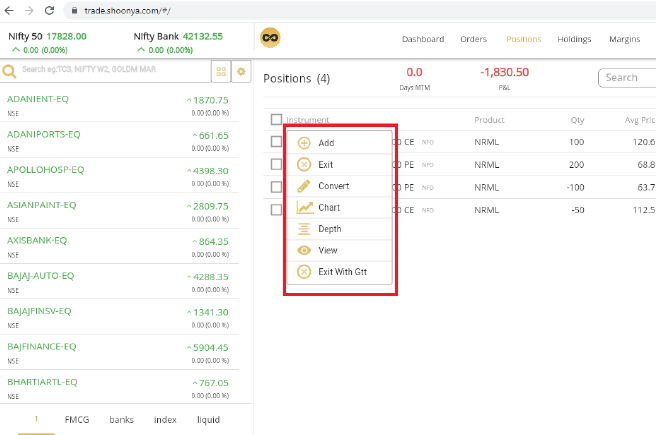Click the Shoonya infinity logo
This screenshot has width=656, height=435.
pos(270,38)
